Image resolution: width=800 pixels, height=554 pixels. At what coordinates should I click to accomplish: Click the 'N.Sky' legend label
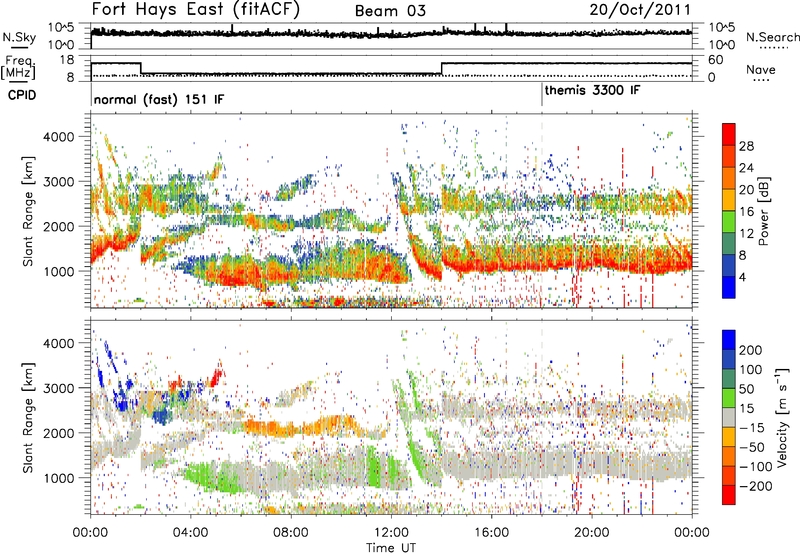(19, 37)
